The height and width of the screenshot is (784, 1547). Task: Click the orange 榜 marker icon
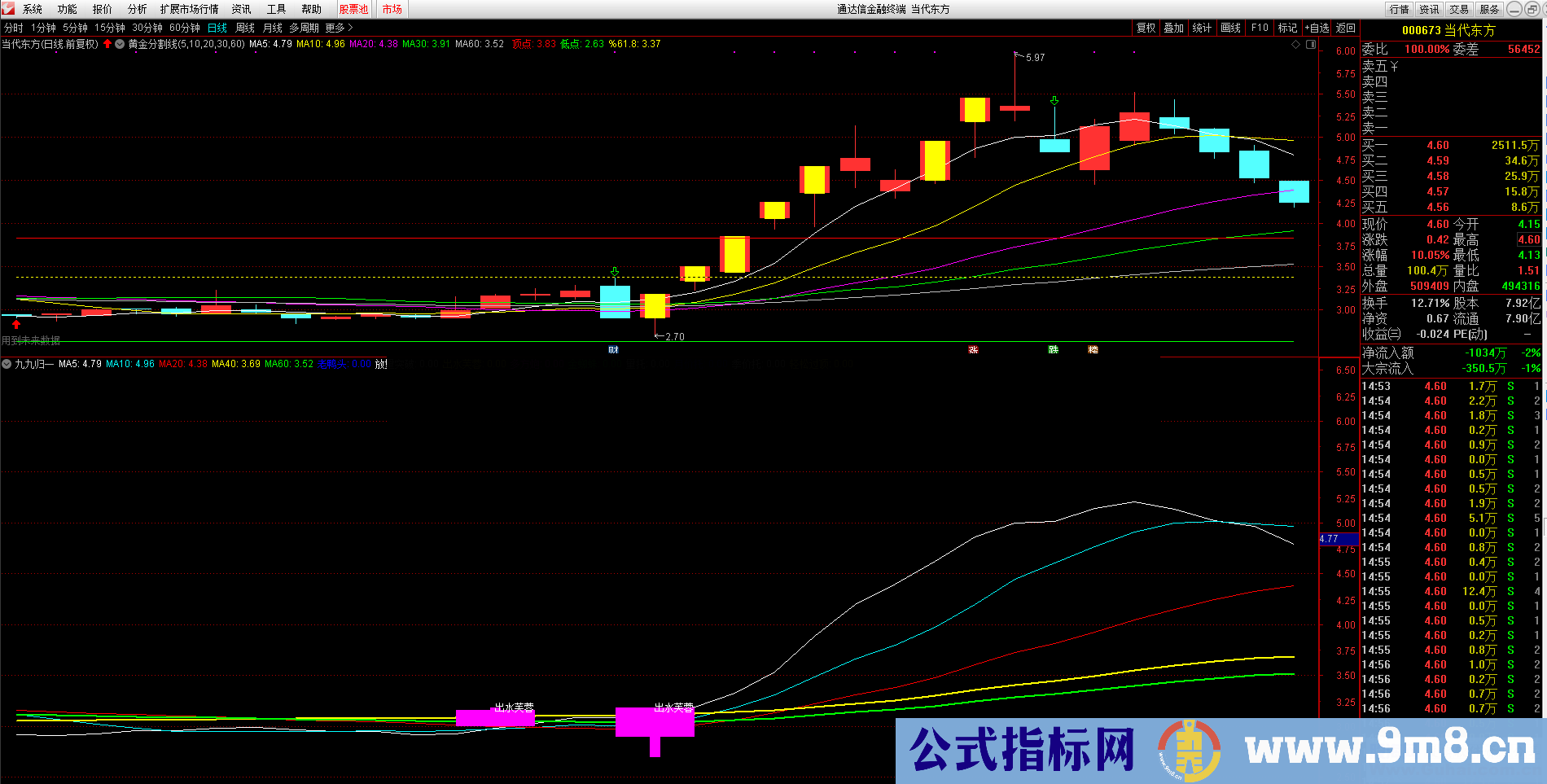coord(1093,349)
